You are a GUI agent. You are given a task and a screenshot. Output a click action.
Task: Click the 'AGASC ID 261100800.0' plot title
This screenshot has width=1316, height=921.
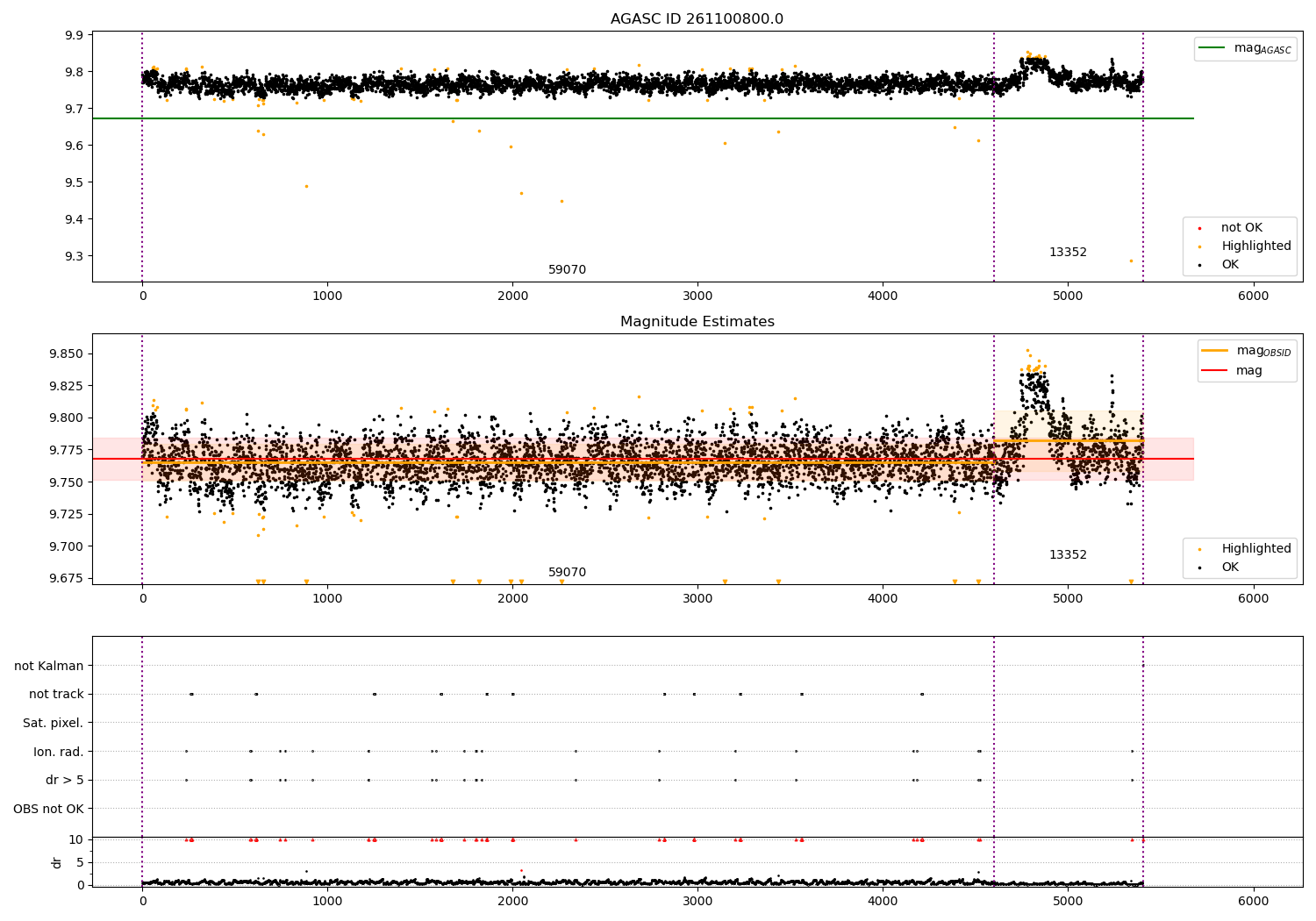point(697,19)
